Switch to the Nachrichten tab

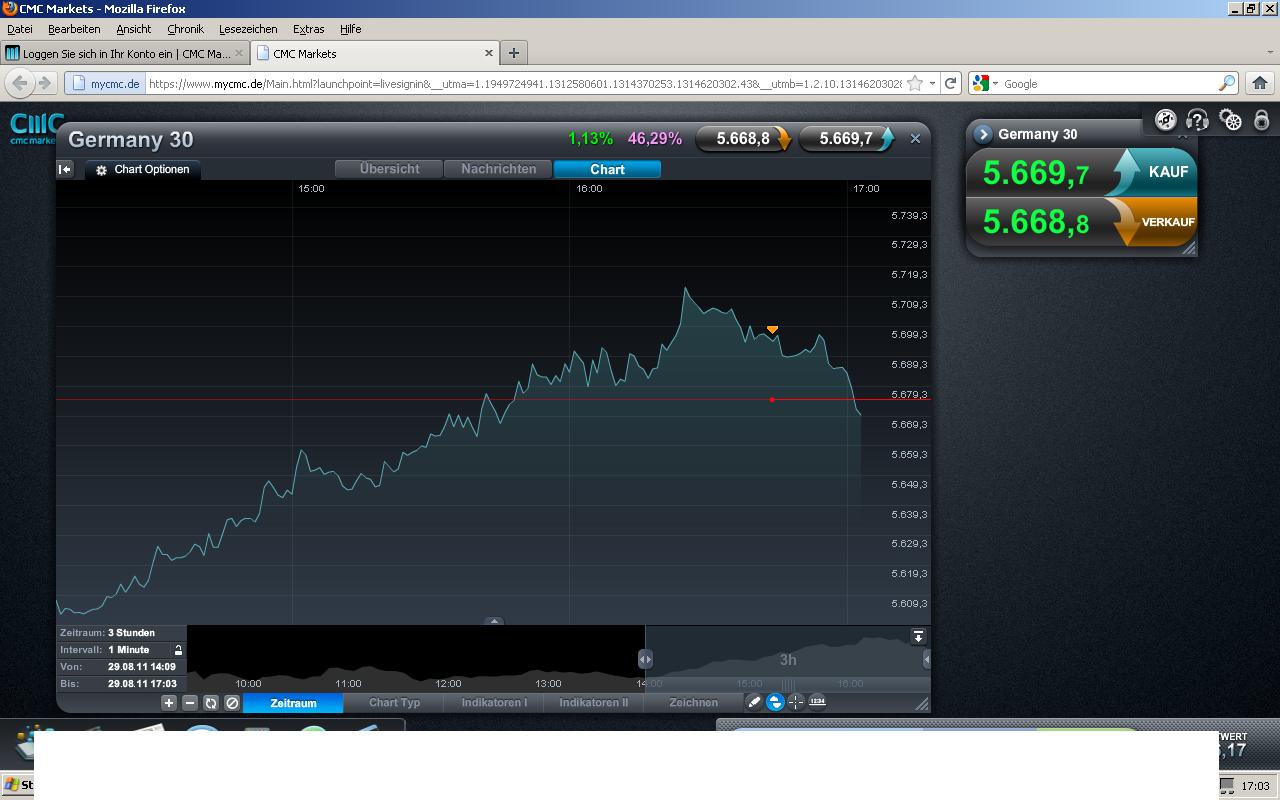(x=498, y=169)
